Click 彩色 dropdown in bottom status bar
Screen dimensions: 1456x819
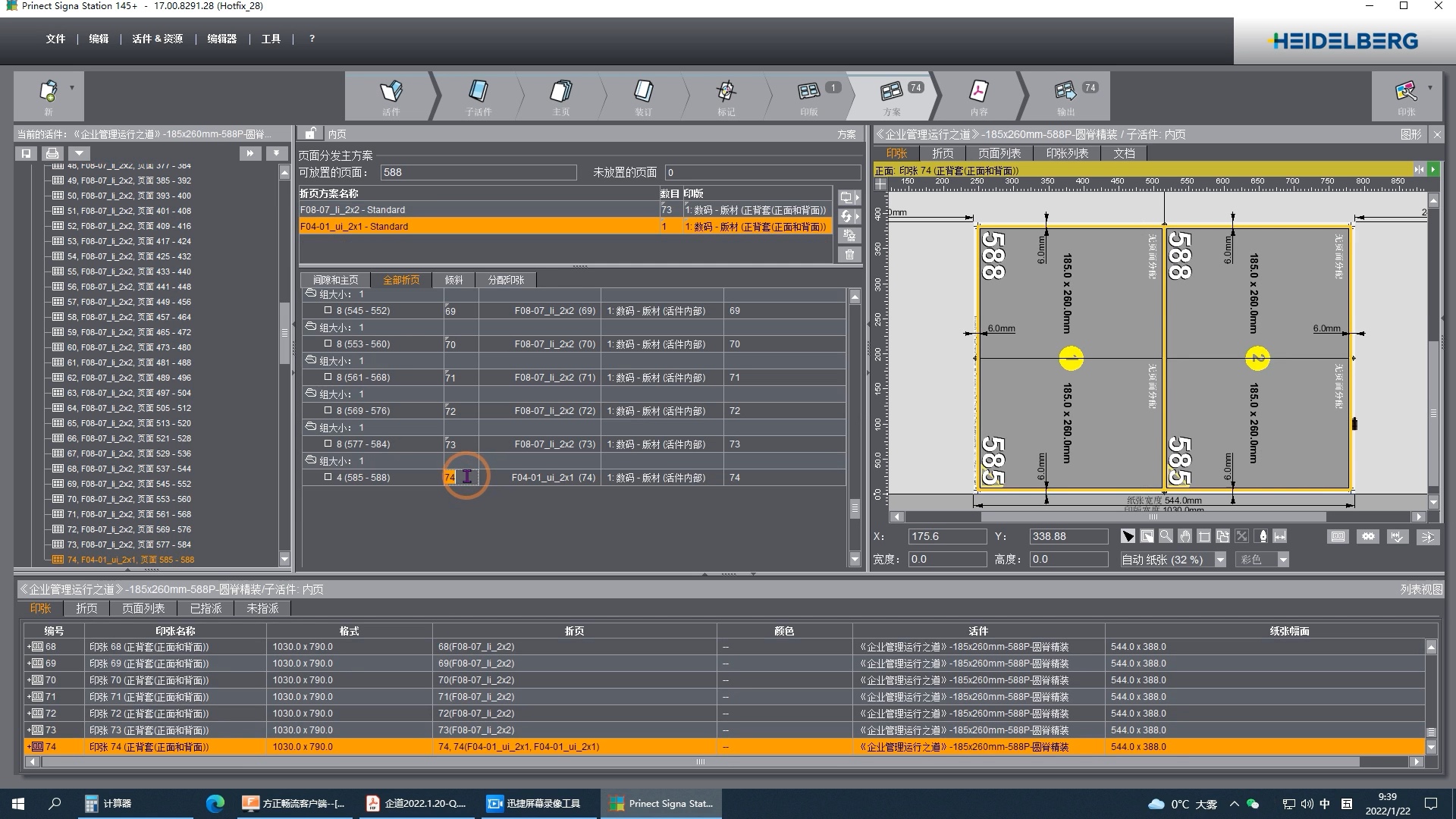point(1258,560)
